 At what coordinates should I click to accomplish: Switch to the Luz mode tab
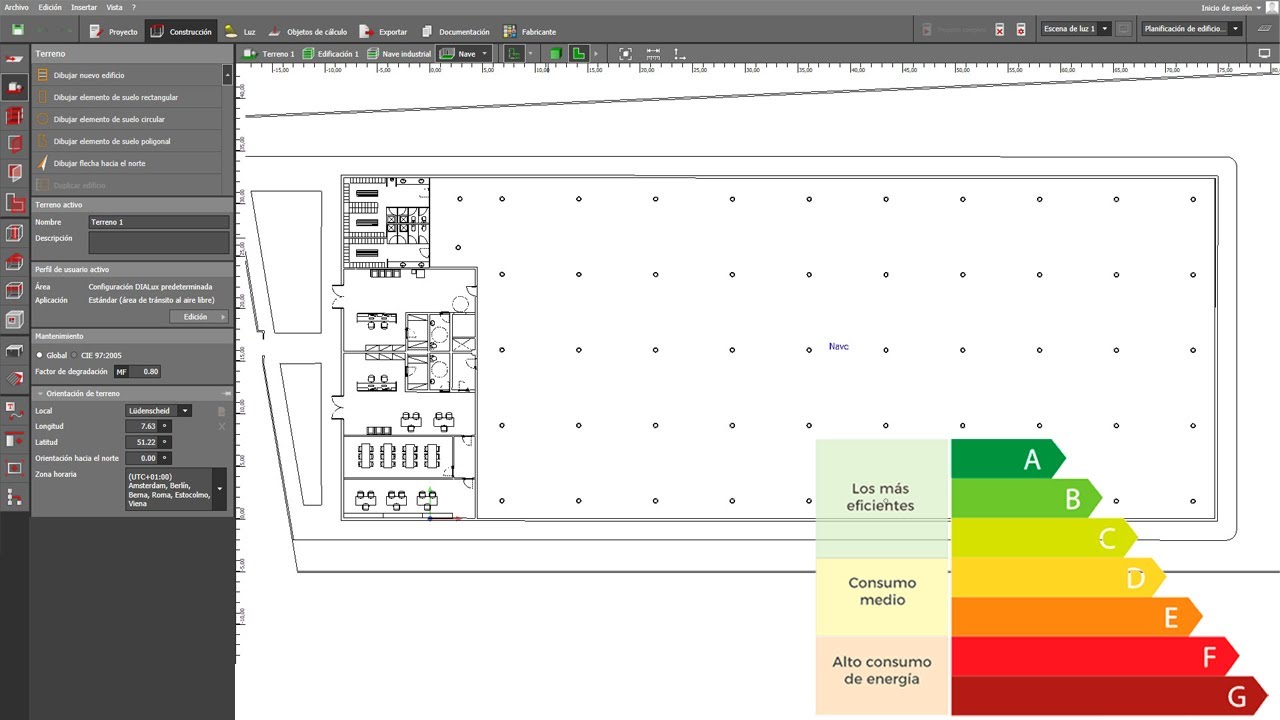[240, 31]
